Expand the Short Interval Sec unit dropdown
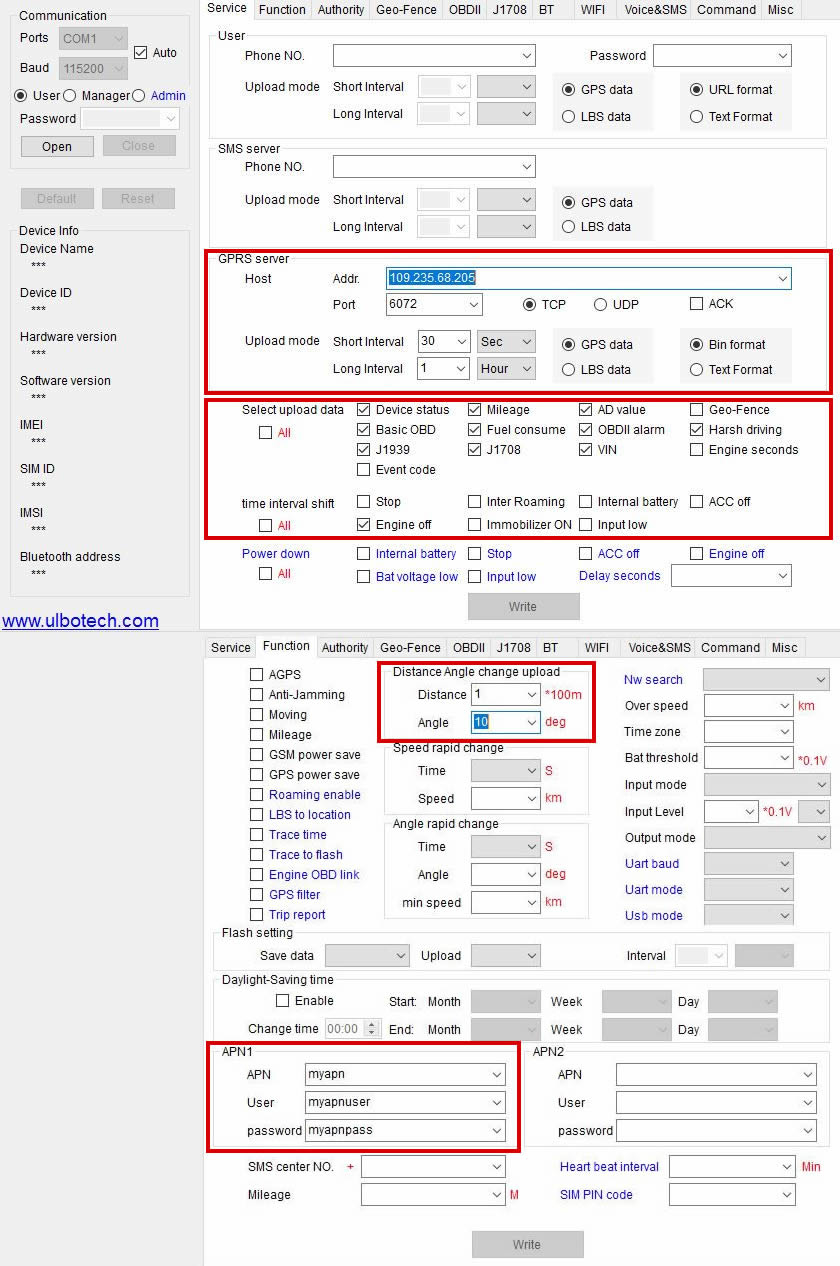 [506, 341]
